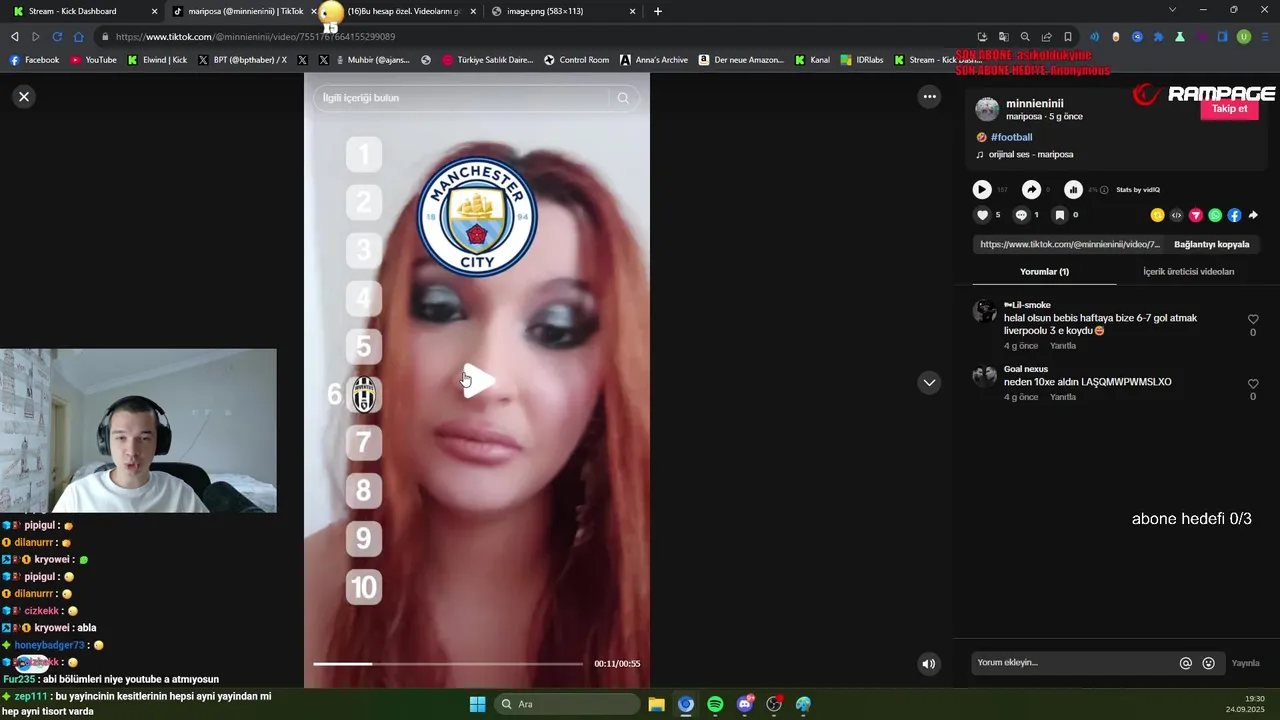Send to friends with red icon
This screenshot has width=1280, height=720.
(x=1196, y=215)
